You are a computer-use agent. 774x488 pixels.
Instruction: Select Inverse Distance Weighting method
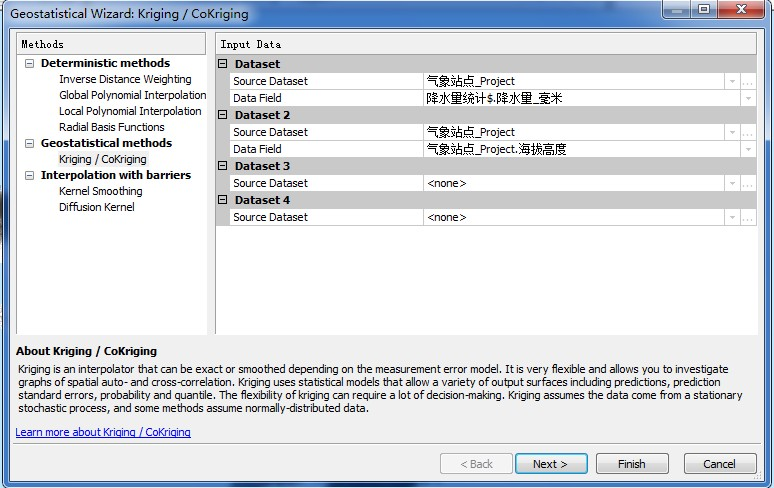(x=125, y=80)
